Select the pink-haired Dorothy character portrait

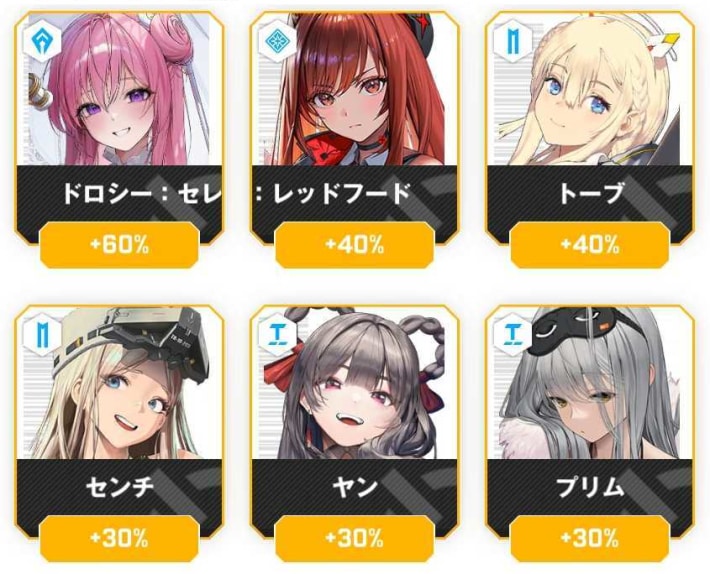[120, 90]
